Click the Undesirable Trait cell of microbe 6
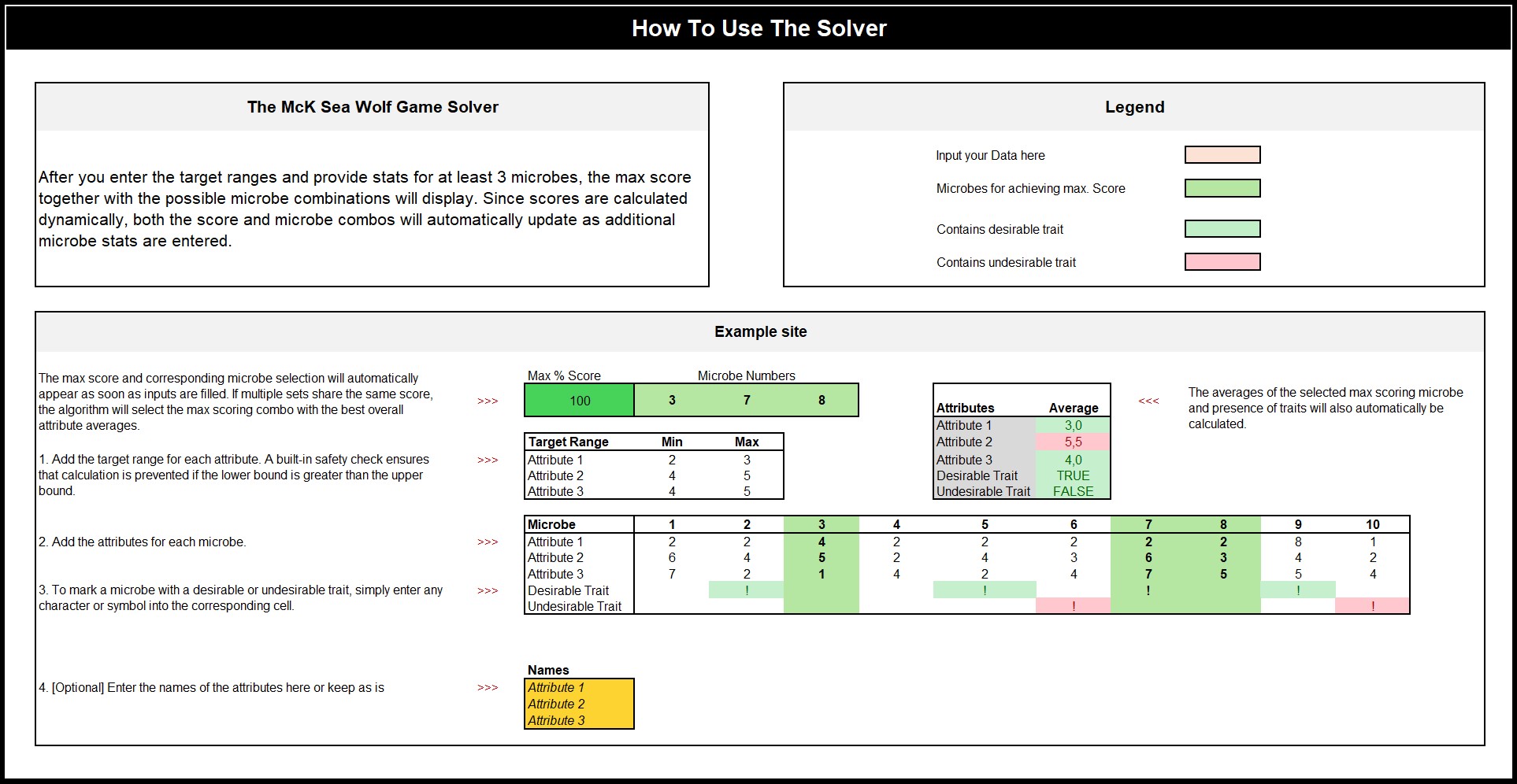Screen dimensions: 1517x784 1074,606
